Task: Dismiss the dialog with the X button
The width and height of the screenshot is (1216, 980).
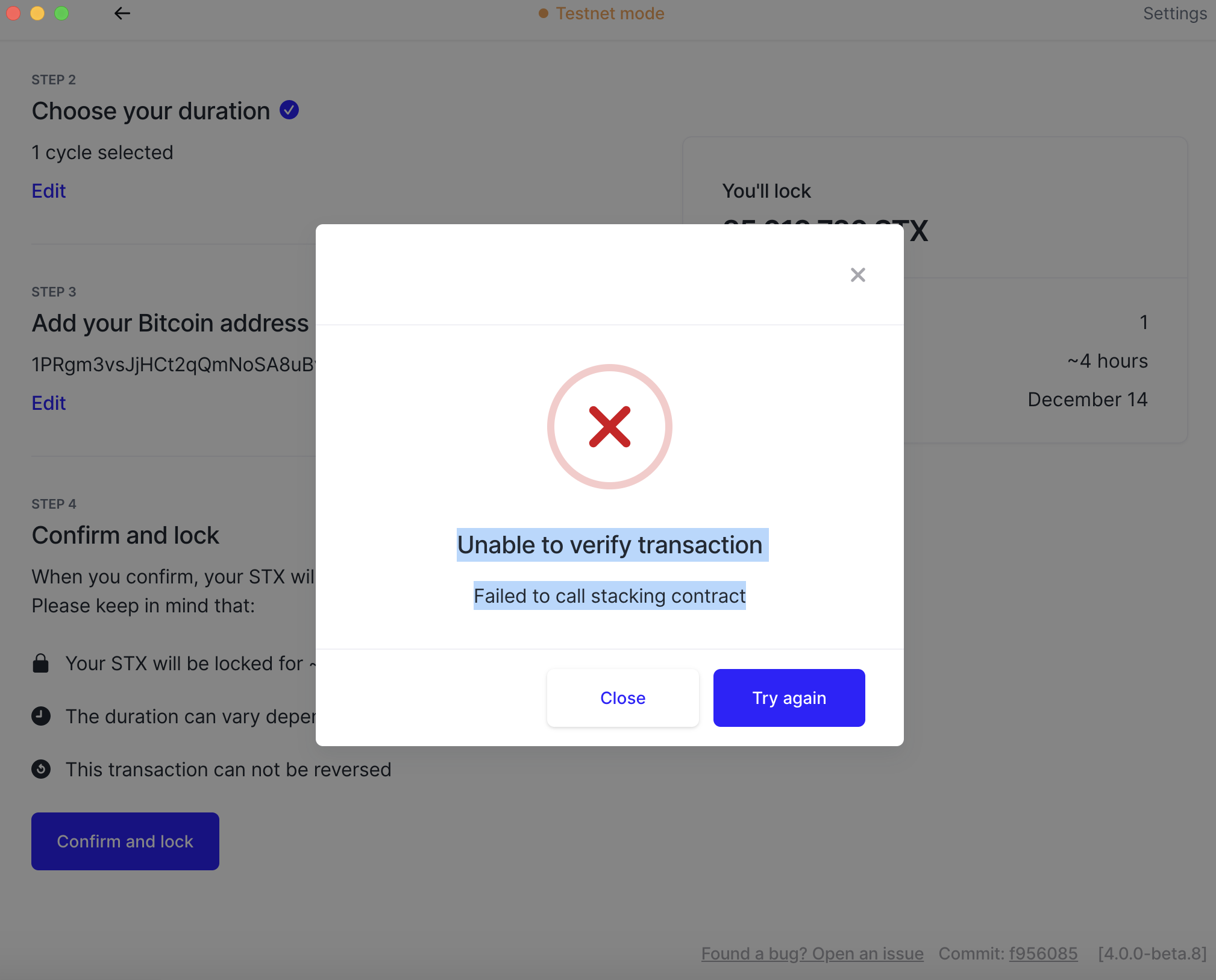Action: pyautogui.click(x=857, y=274)
